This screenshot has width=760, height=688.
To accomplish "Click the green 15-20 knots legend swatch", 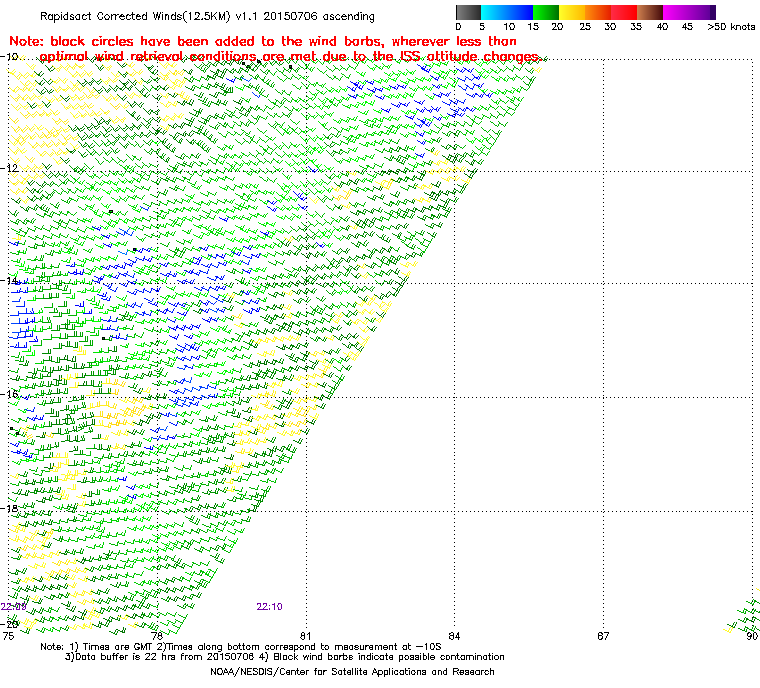I will point(546,12).
